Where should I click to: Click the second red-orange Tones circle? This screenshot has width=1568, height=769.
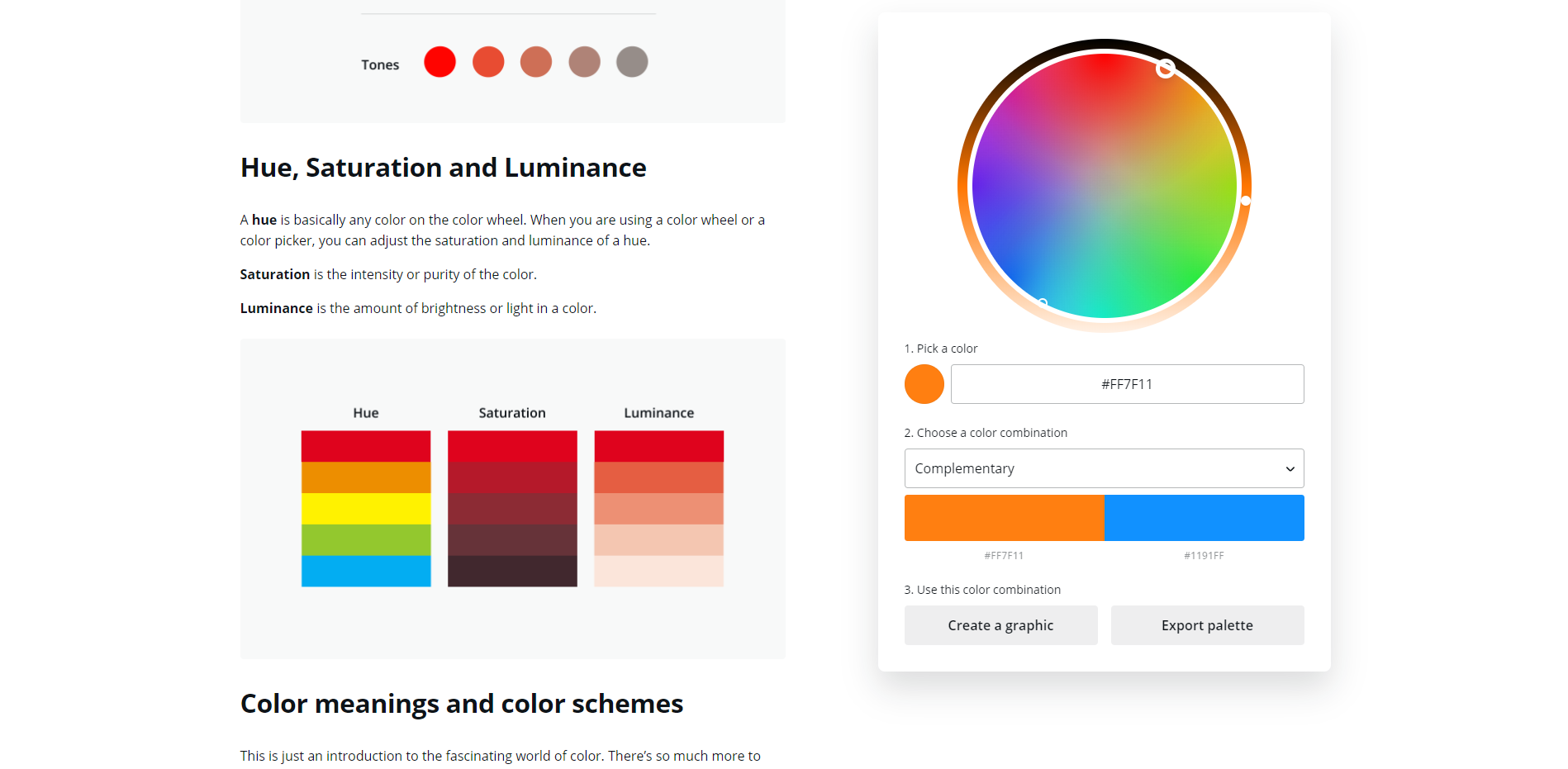coord(488,62)
